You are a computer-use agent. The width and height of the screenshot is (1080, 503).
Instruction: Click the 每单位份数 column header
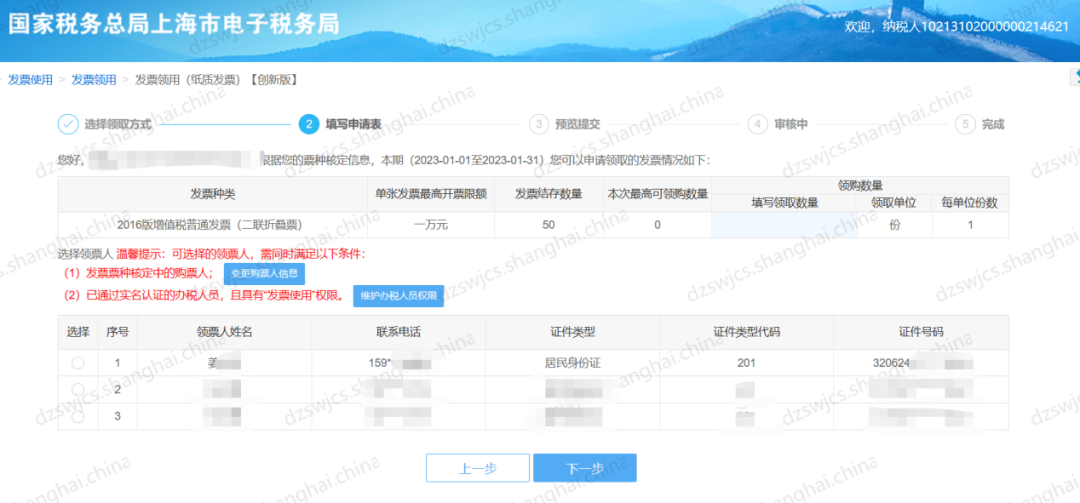[970, 203]
